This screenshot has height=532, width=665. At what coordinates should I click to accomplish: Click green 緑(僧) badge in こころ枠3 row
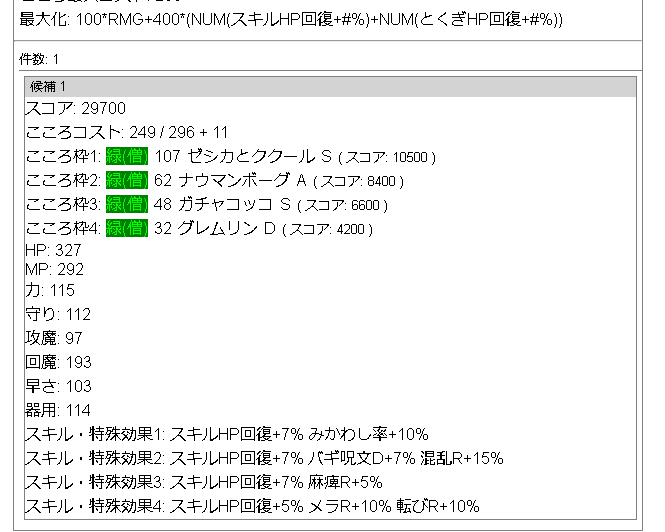click(x=127, y=204)
